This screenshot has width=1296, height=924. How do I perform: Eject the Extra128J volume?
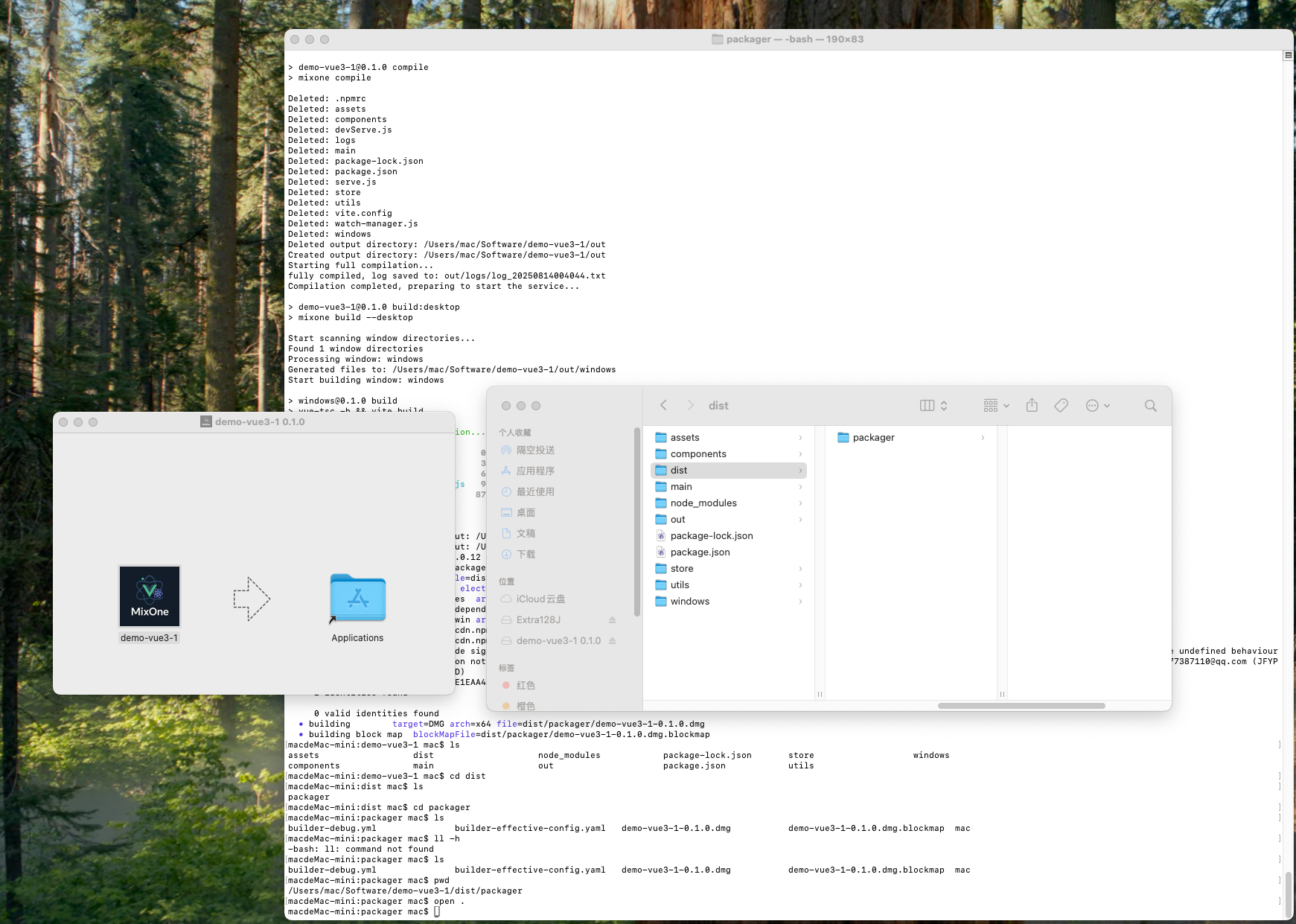613,619
